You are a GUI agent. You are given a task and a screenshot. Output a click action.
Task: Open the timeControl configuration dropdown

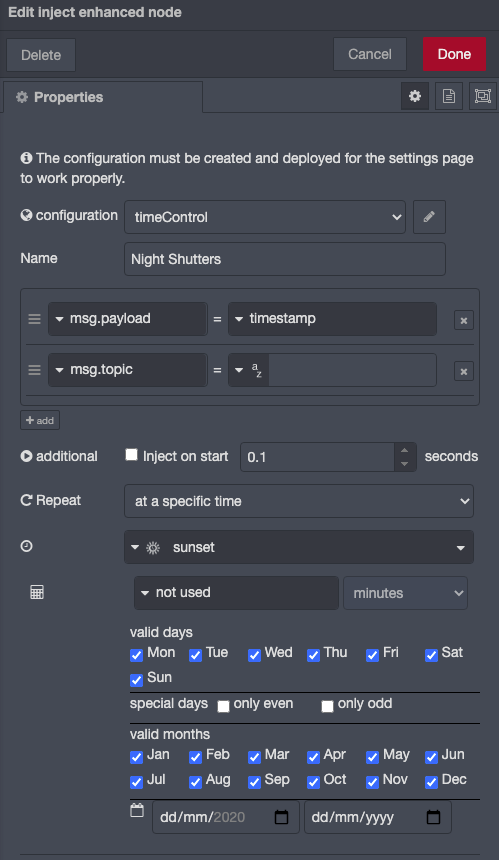tap(265, 217)
